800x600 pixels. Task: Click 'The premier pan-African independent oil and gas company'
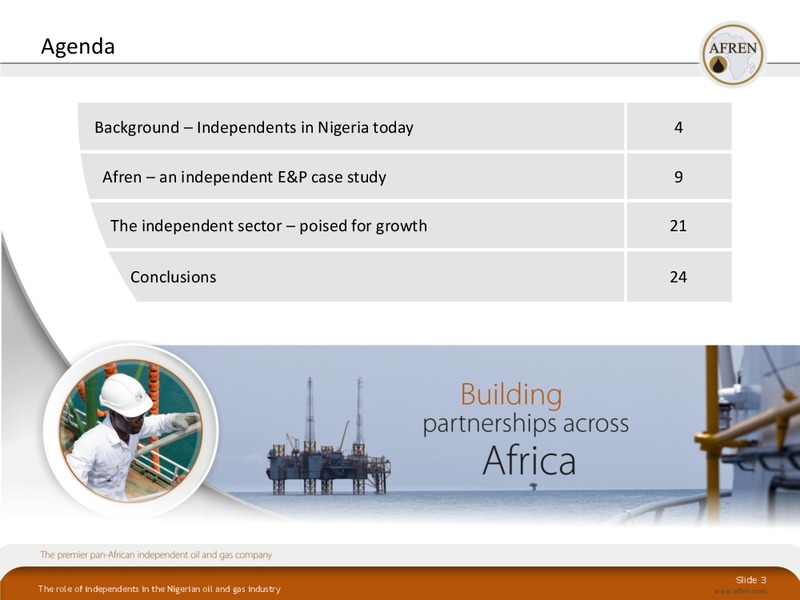[156, 555]
